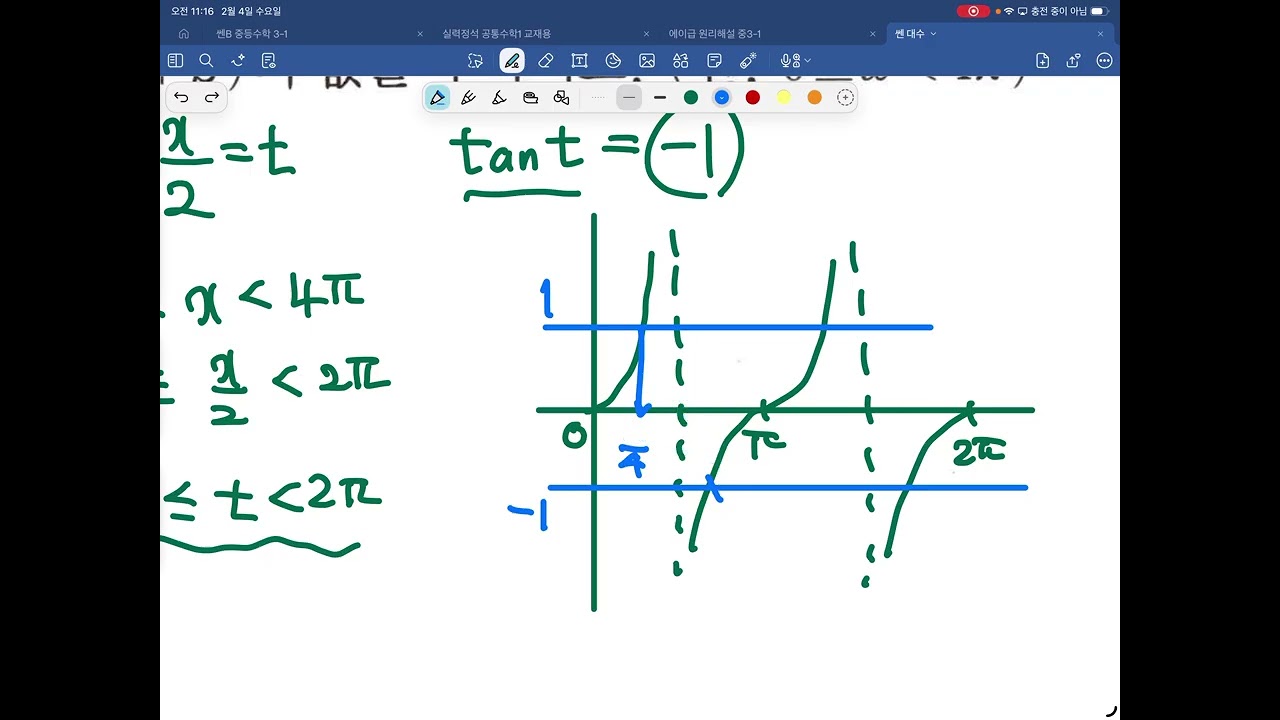Open the audio recording microphone tool
The image size is (1280, 720).
pos(790,60)
